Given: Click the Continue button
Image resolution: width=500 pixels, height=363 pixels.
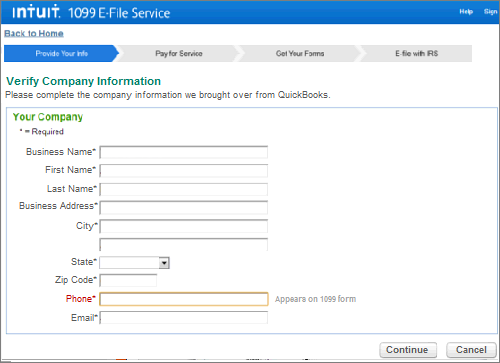Looking at the screenshot, I should click(x=408, y=350).
